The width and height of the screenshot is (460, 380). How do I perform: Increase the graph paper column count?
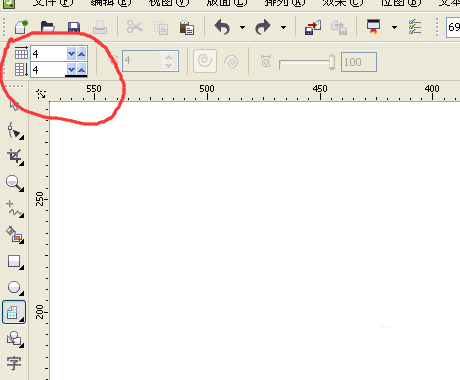[82, 53]
